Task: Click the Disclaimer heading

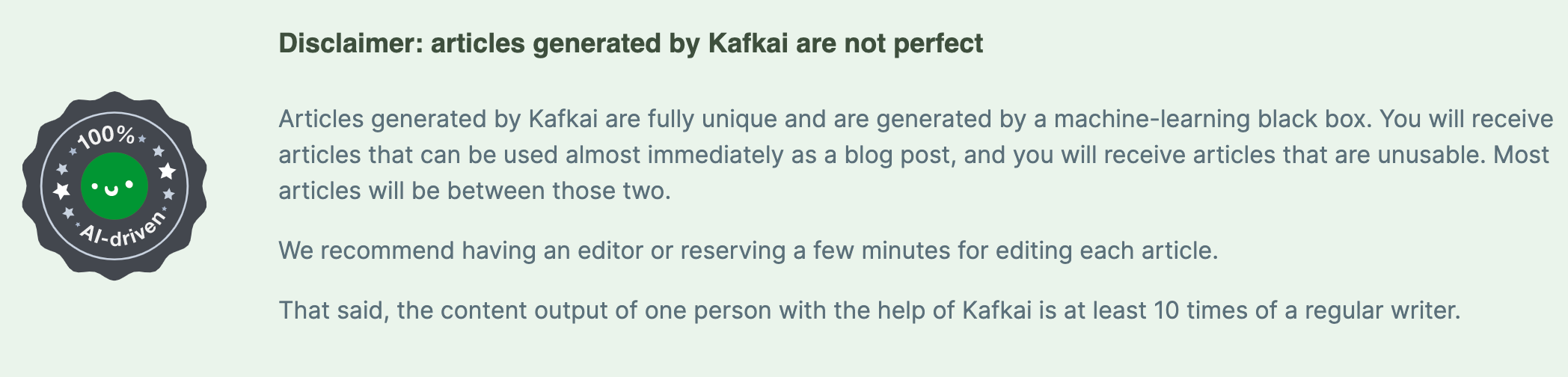Action: (631, 43)
